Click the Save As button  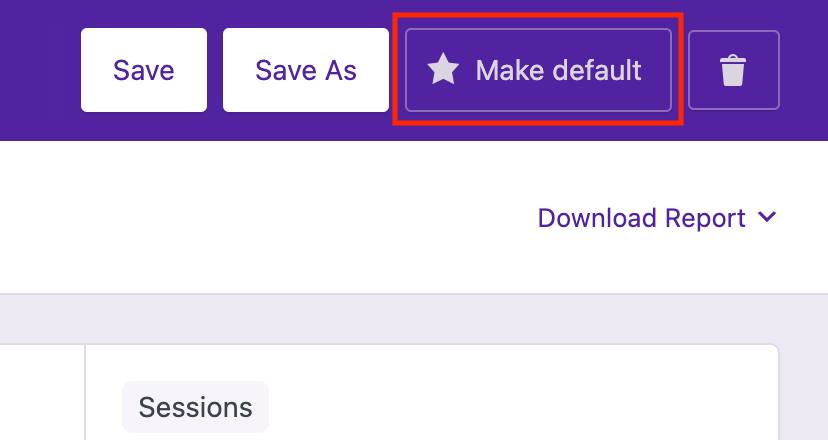[x=306, y=70]
